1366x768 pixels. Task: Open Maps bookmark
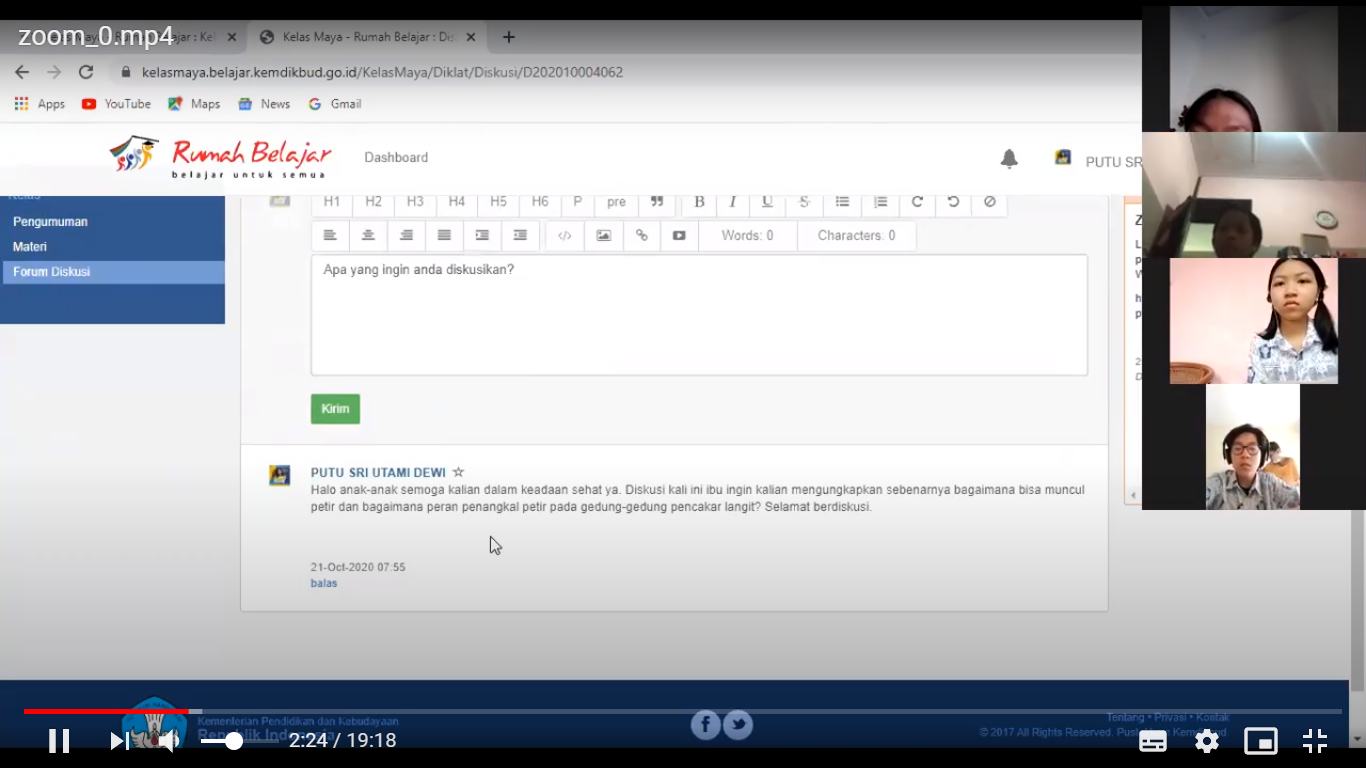pyautogui.click(x=194, y=104)
